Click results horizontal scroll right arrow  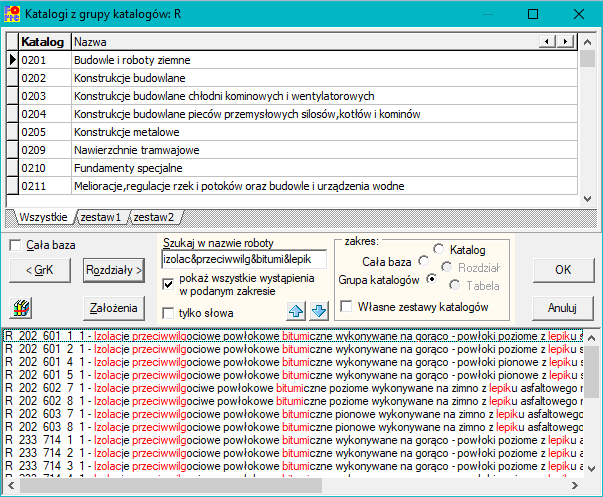pos(575,486)
